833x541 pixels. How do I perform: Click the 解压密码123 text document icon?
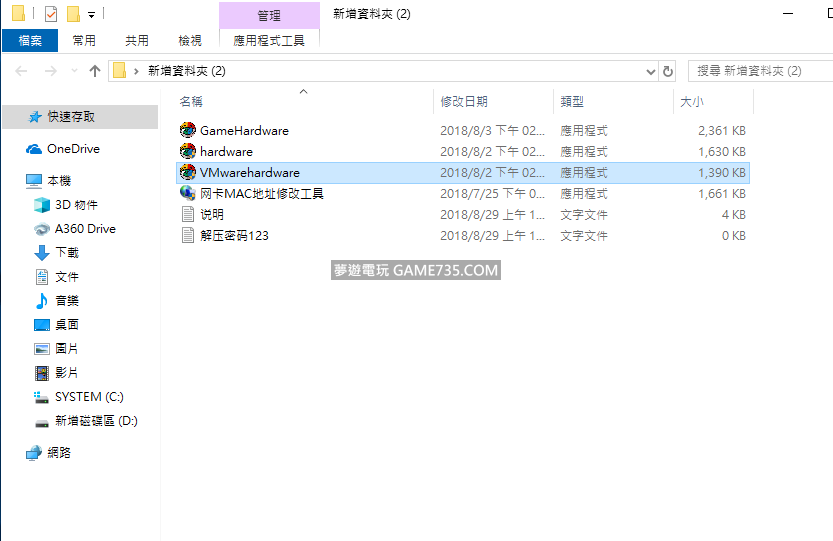tap(188, 235)
